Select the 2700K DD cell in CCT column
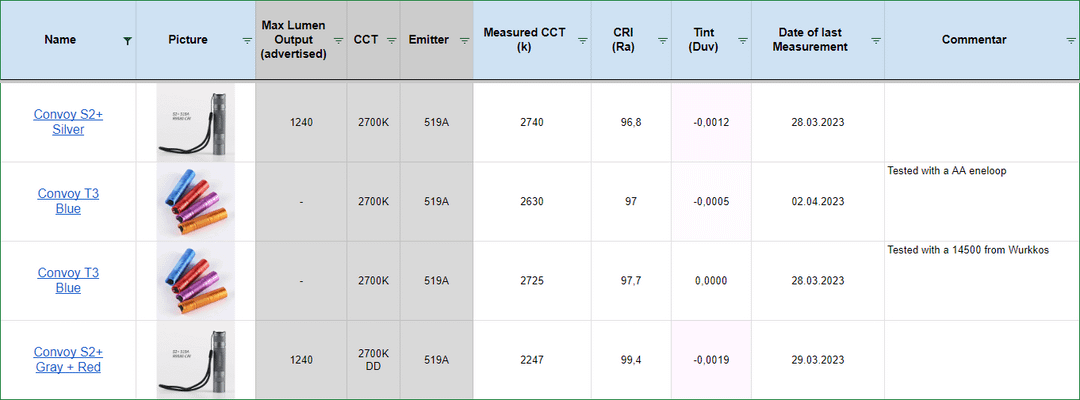Viewport: 1080px width, 400px height. [374, 359]
